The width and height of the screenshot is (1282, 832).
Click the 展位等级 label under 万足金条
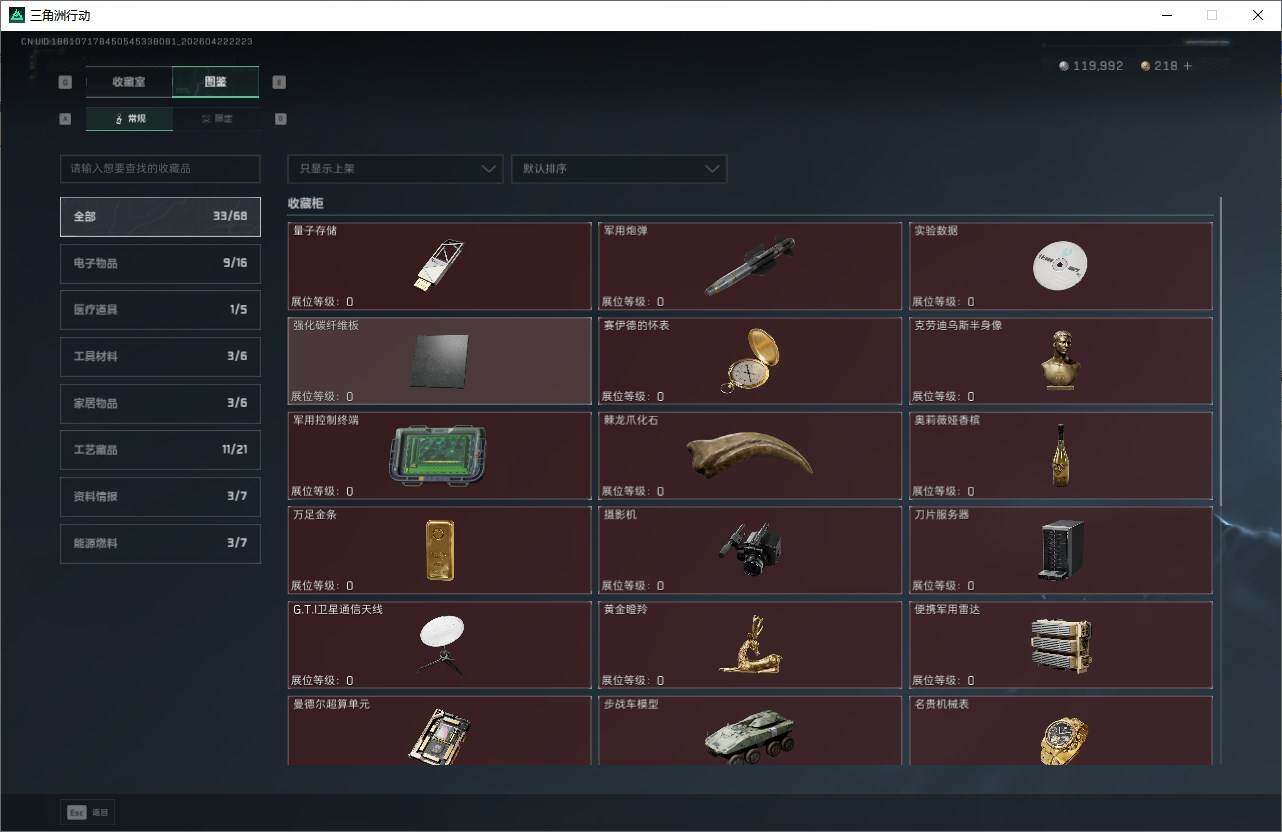(x=322, y=586)
